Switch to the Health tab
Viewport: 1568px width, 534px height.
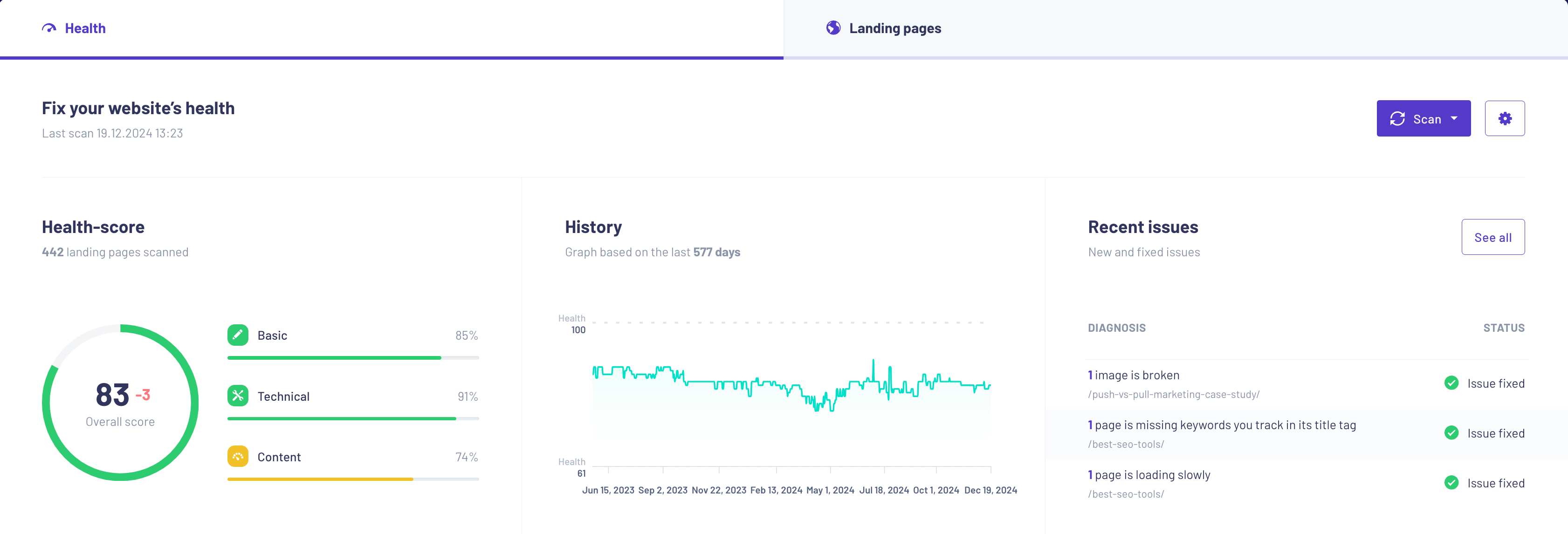pos(85,28)
